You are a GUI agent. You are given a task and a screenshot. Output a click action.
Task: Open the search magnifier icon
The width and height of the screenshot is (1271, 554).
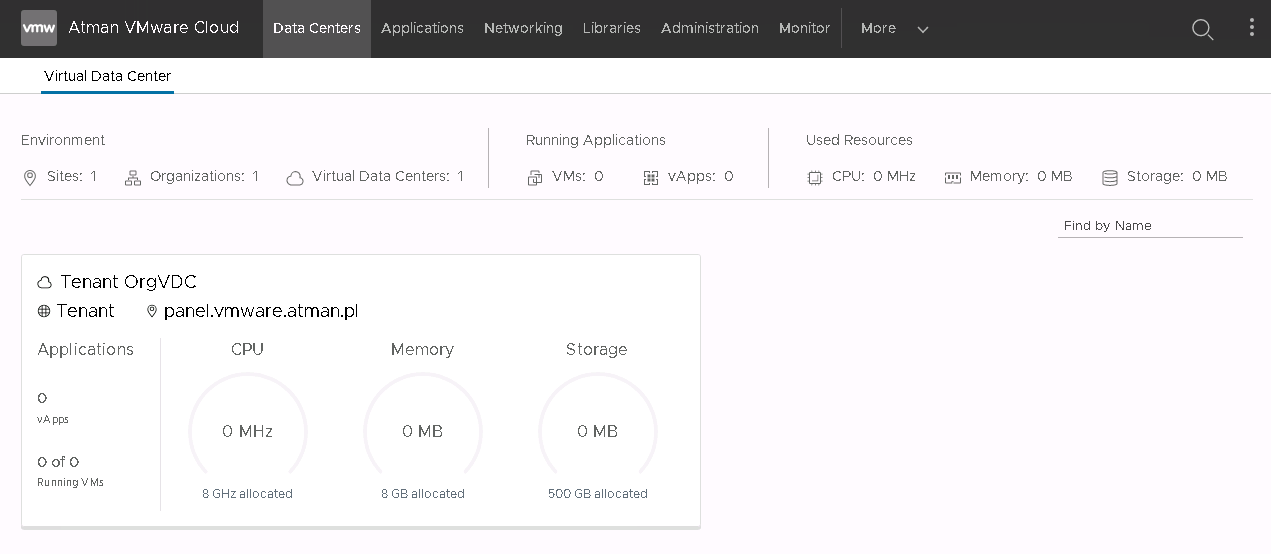tap(1202, 29)
